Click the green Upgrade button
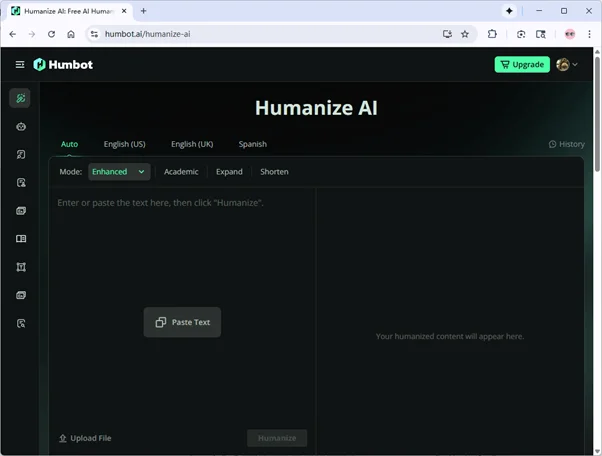This screenshot has height=456, width=602. pyautogui.click(x=522, y=64)
